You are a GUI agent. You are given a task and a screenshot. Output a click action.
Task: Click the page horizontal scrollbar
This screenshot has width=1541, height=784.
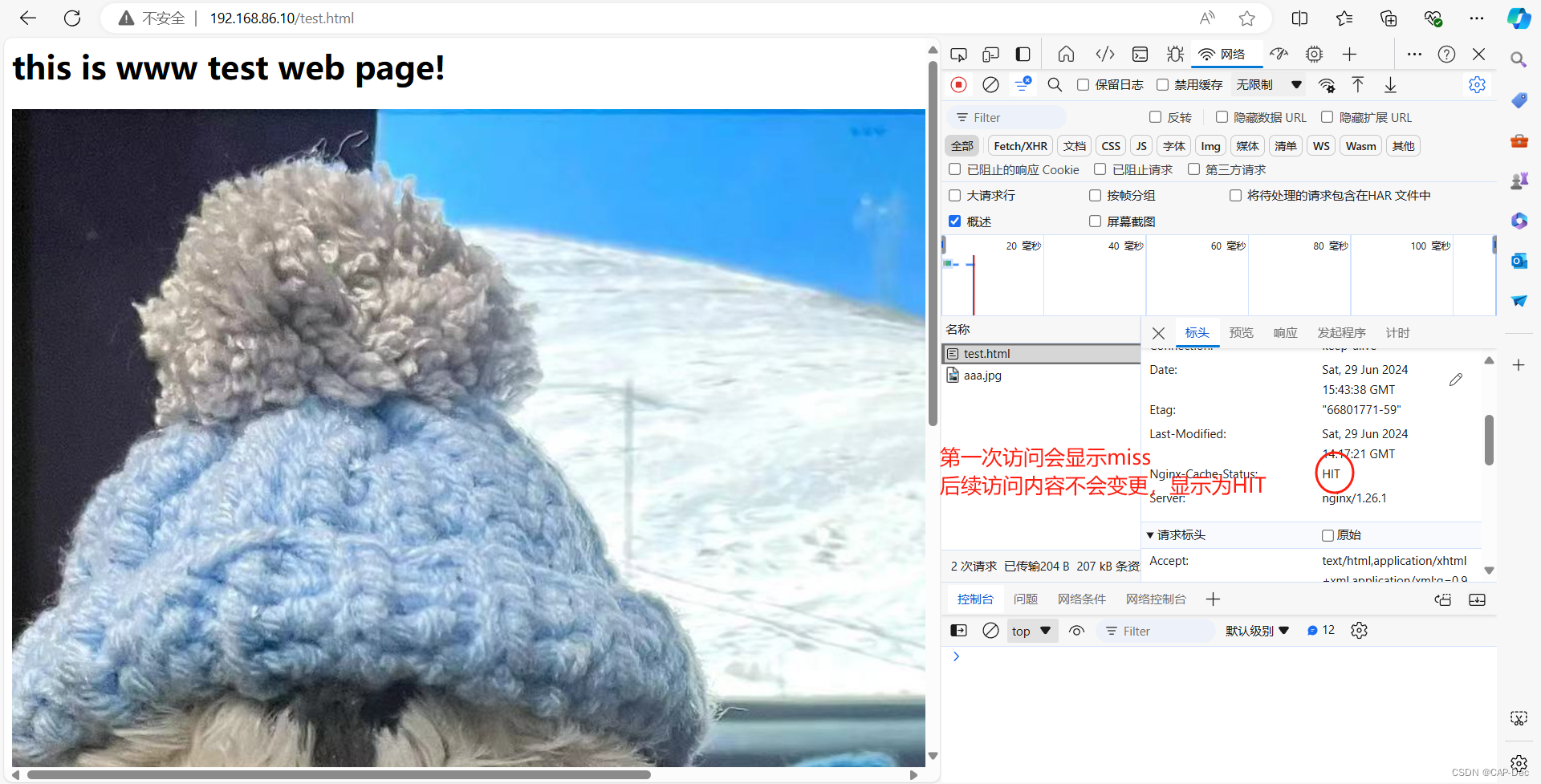click(339, 774)
